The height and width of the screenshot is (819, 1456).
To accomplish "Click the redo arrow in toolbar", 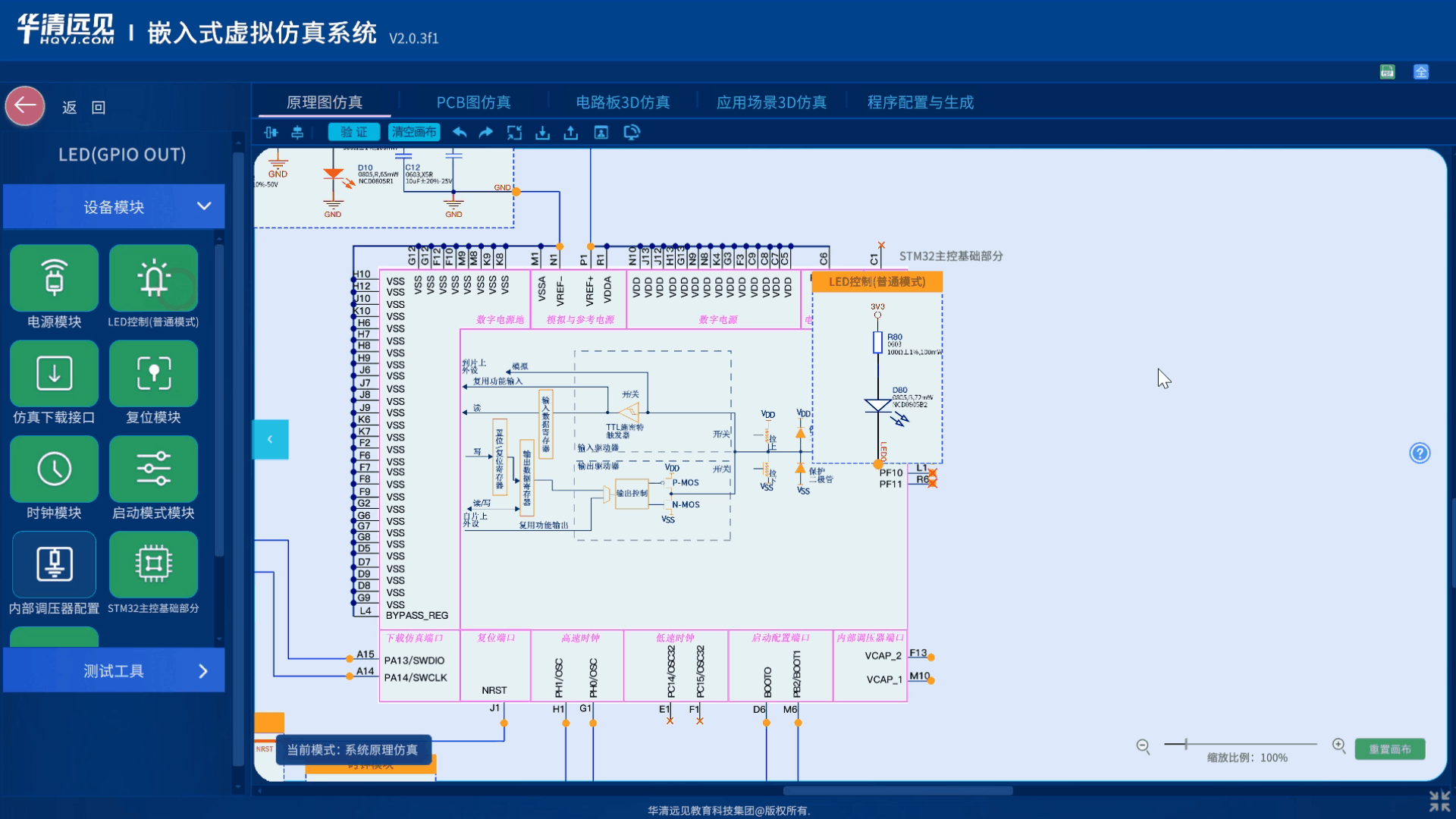I will pos(486,132).
